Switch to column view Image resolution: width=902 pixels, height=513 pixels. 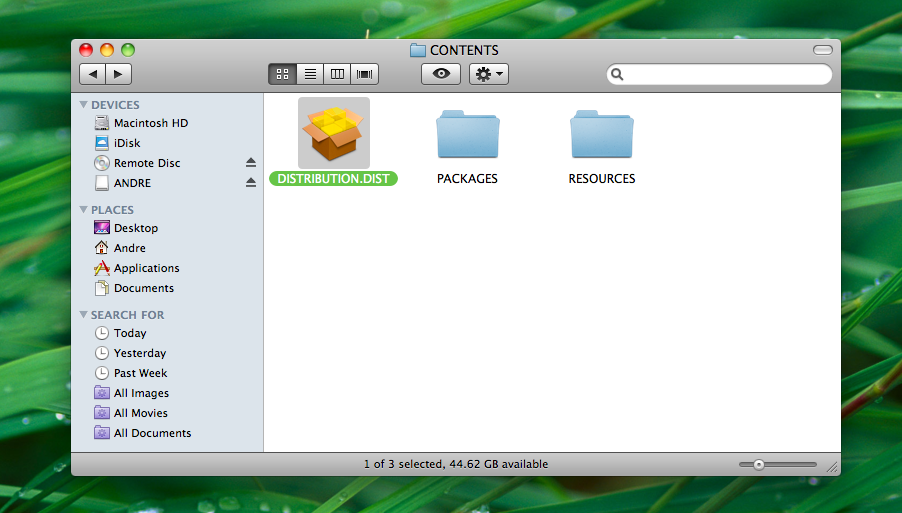coord(337,74)
